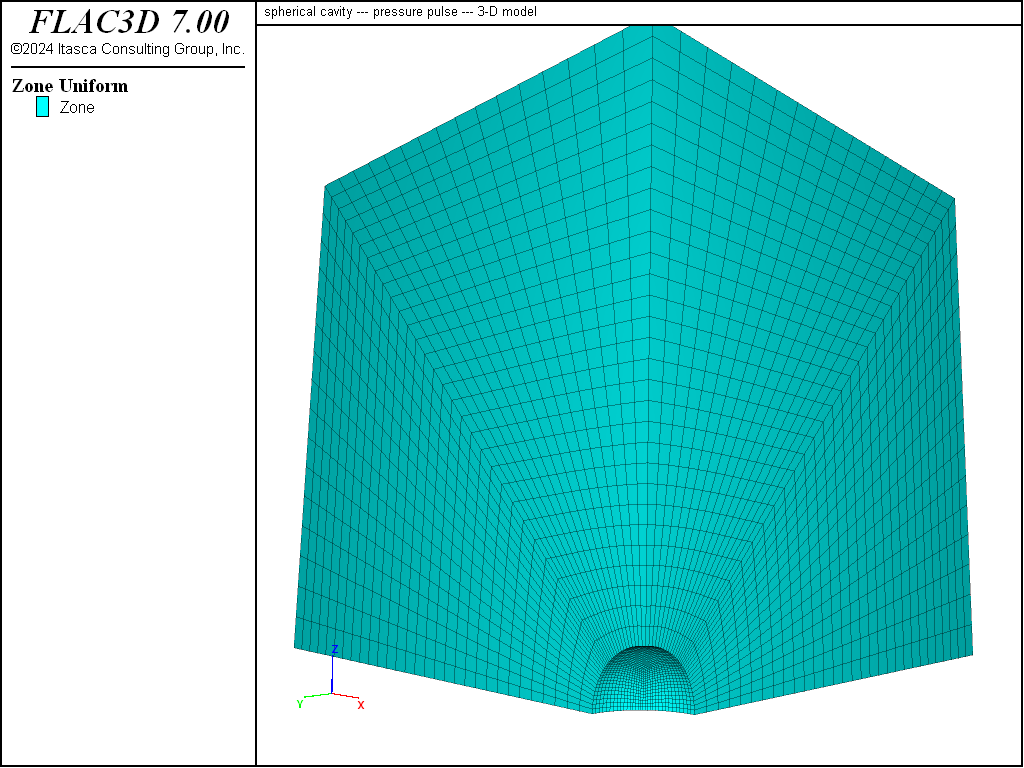Click the bottom-right corner of the mesh block
Image resolution: width=1024 pixels, height=768 pixels.
pos(972,654)
